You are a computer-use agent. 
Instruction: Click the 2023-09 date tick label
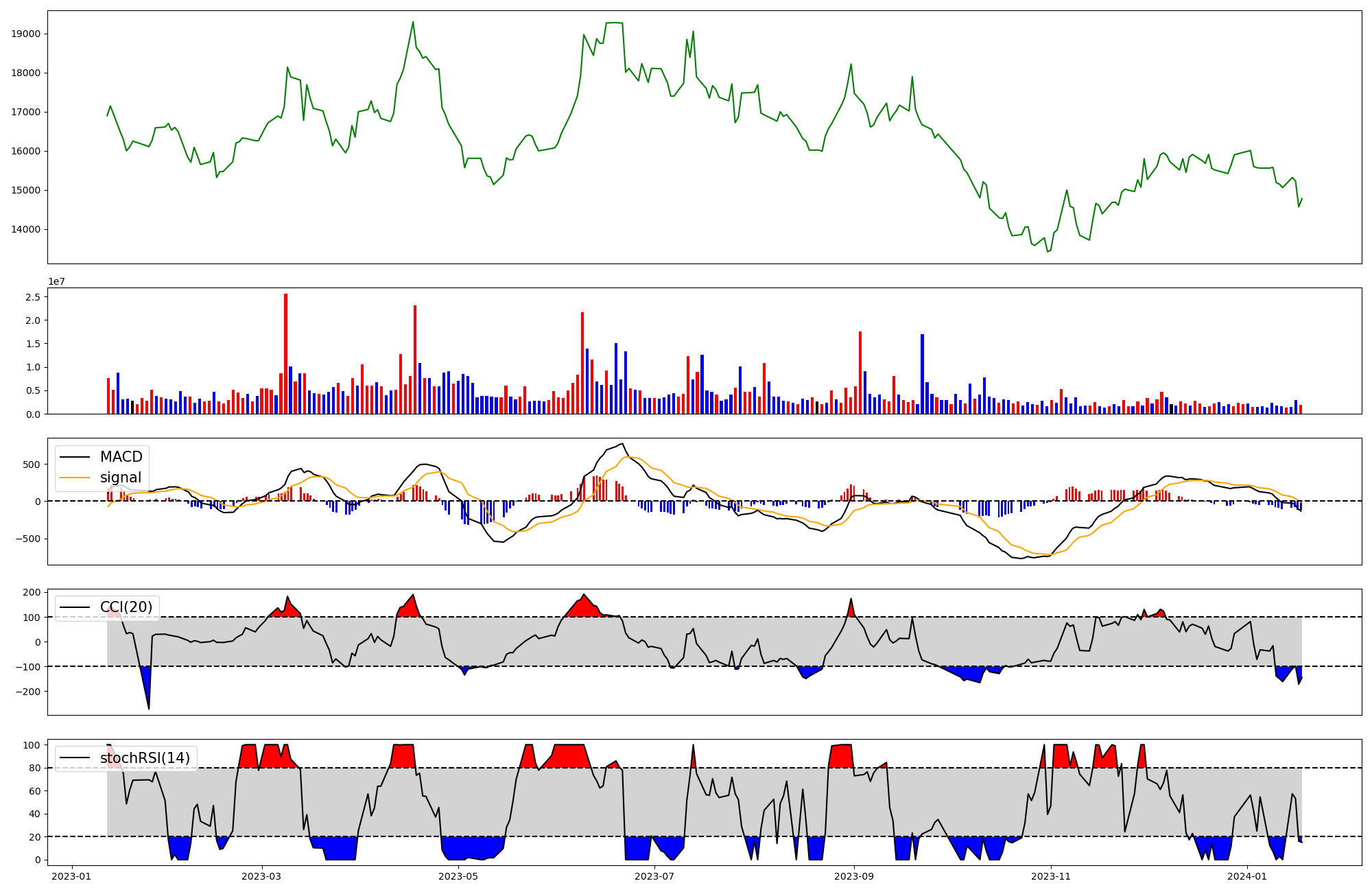[854, 876]
